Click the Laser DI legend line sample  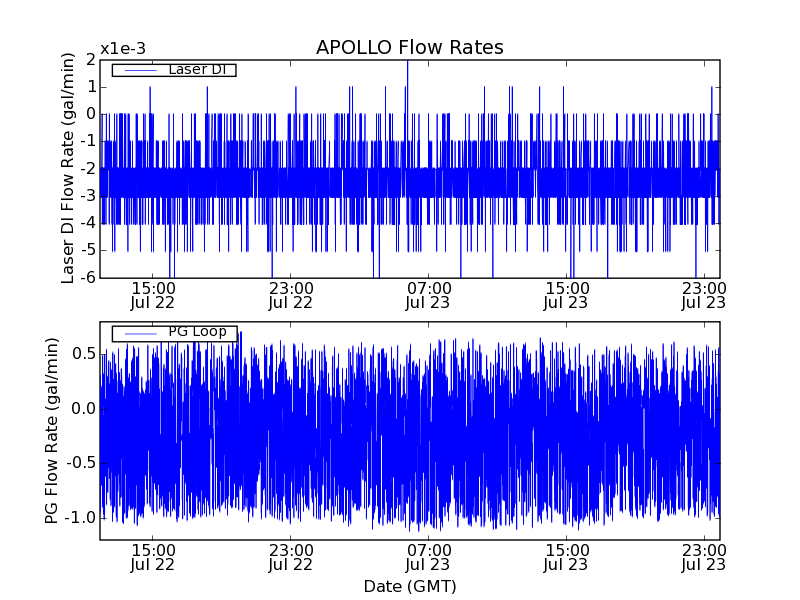click(x=140, y=70)
